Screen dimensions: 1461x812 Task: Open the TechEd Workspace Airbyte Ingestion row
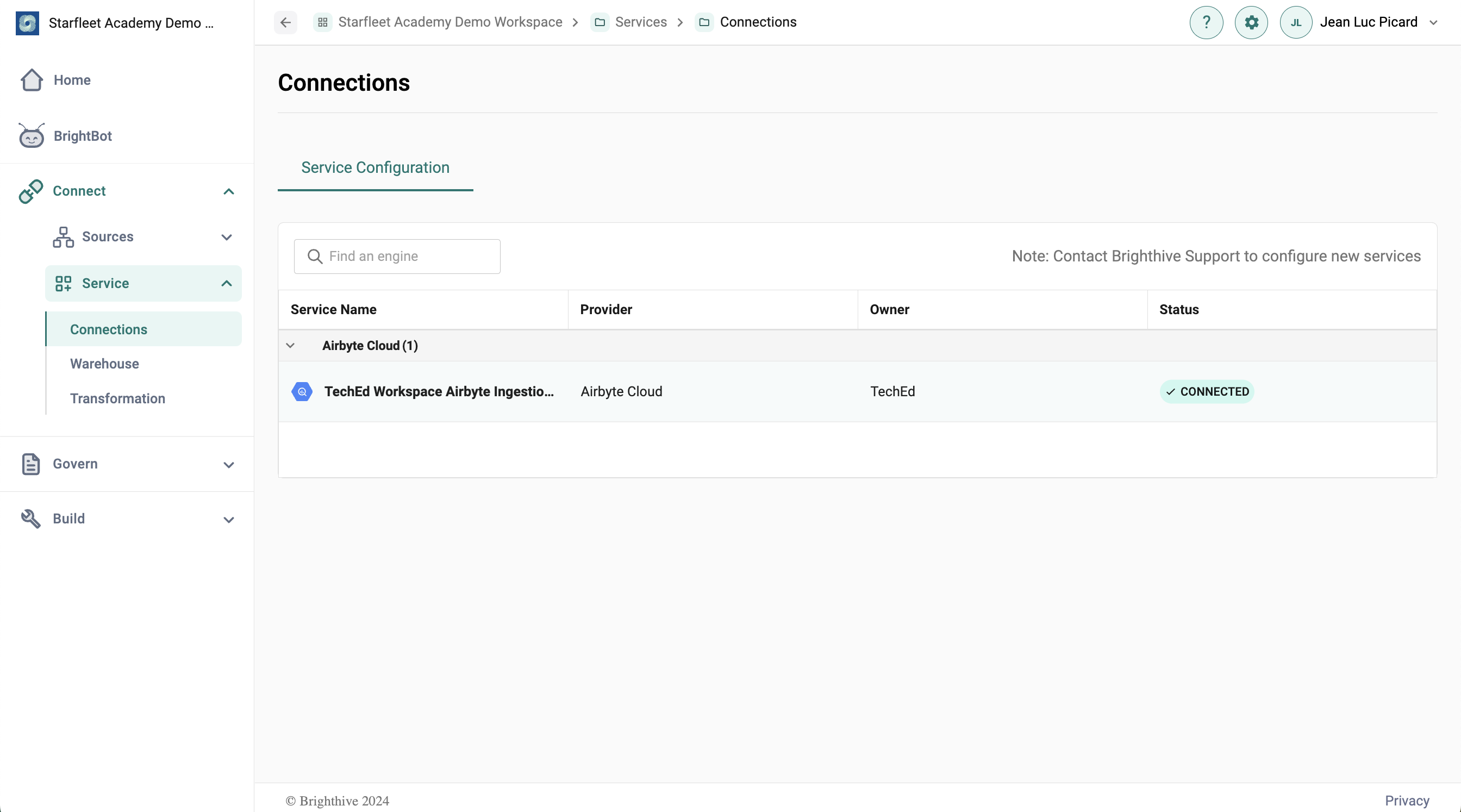click(858, 391)
